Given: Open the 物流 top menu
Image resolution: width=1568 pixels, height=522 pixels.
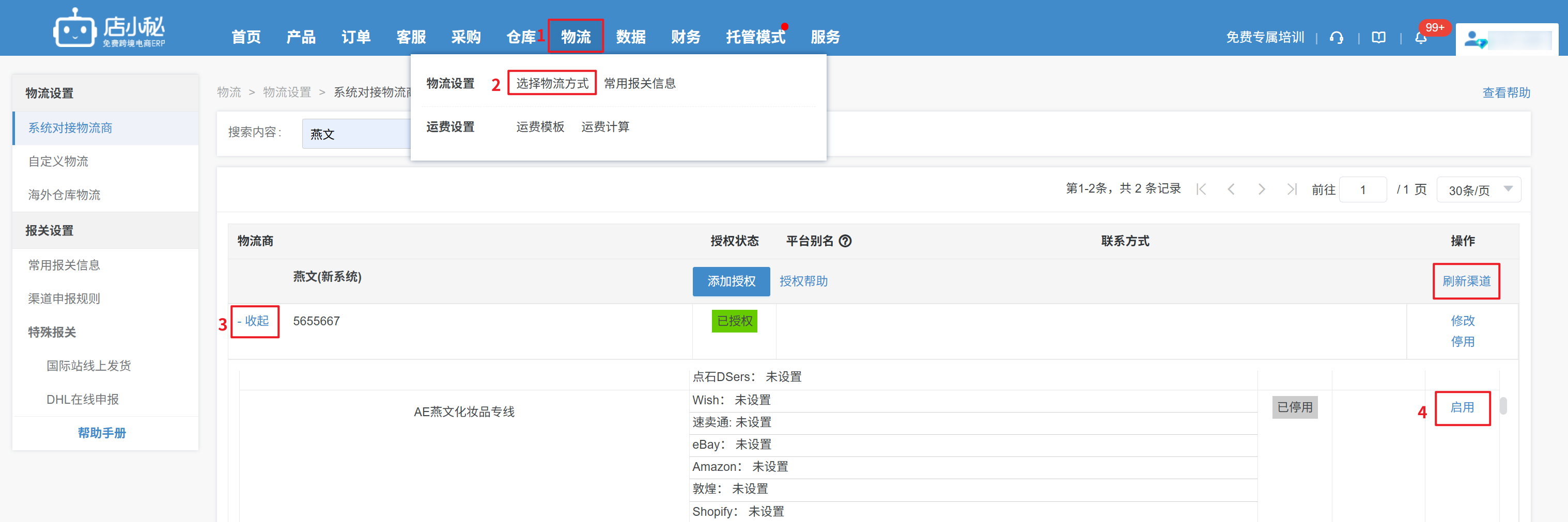Looking at the screenshot, I should (x=575, y=37).
